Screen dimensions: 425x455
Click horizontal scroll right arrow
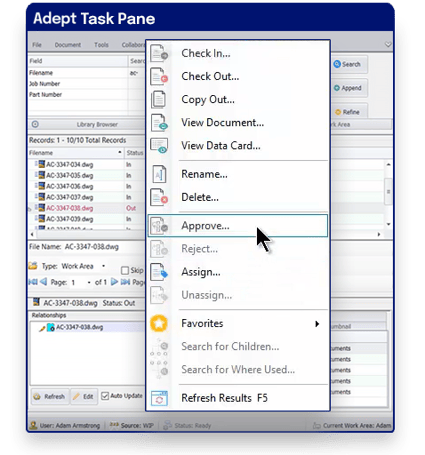point(379,234)
